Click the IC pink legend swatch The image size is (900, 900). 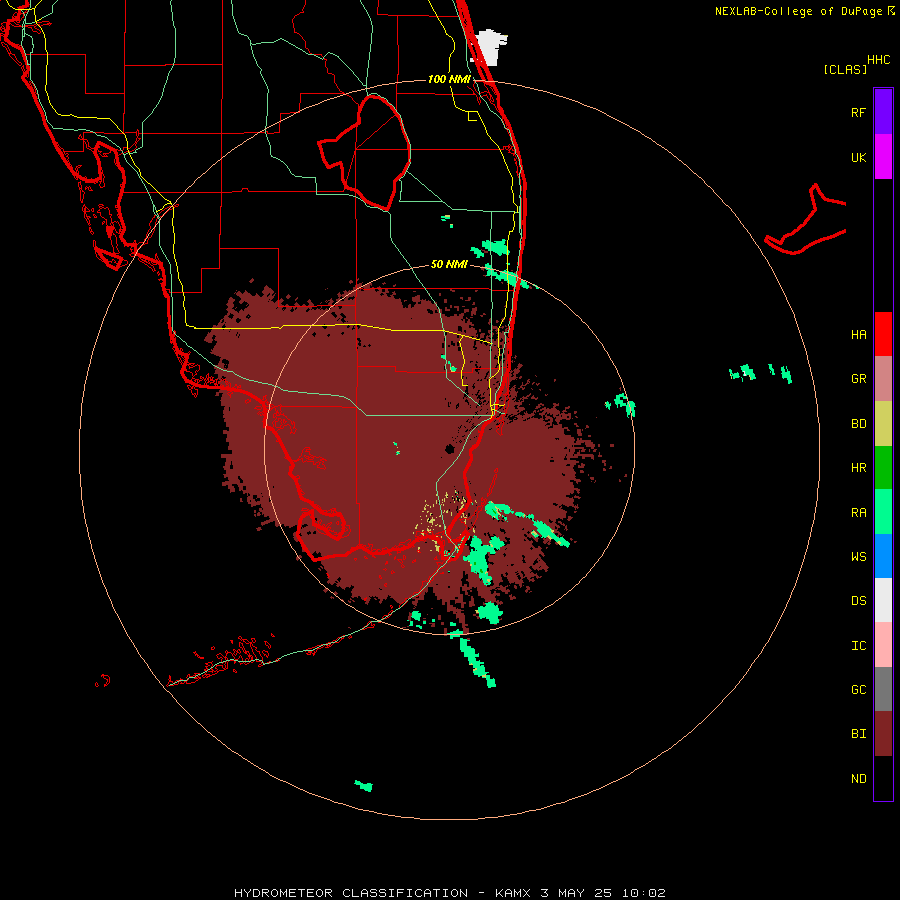coord(883,645)
